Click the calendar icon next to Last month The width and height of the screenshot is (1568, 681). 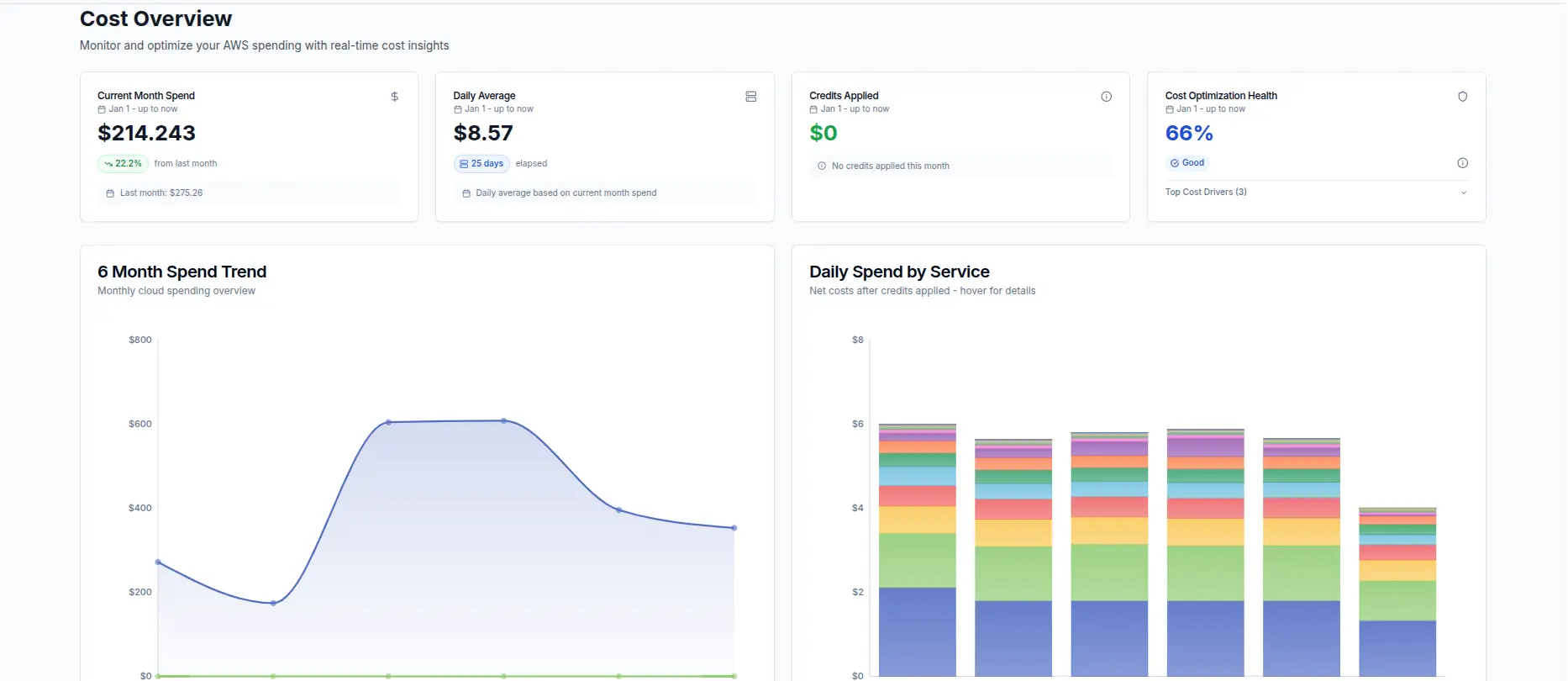pyautogui.click(x=110, y=193)
